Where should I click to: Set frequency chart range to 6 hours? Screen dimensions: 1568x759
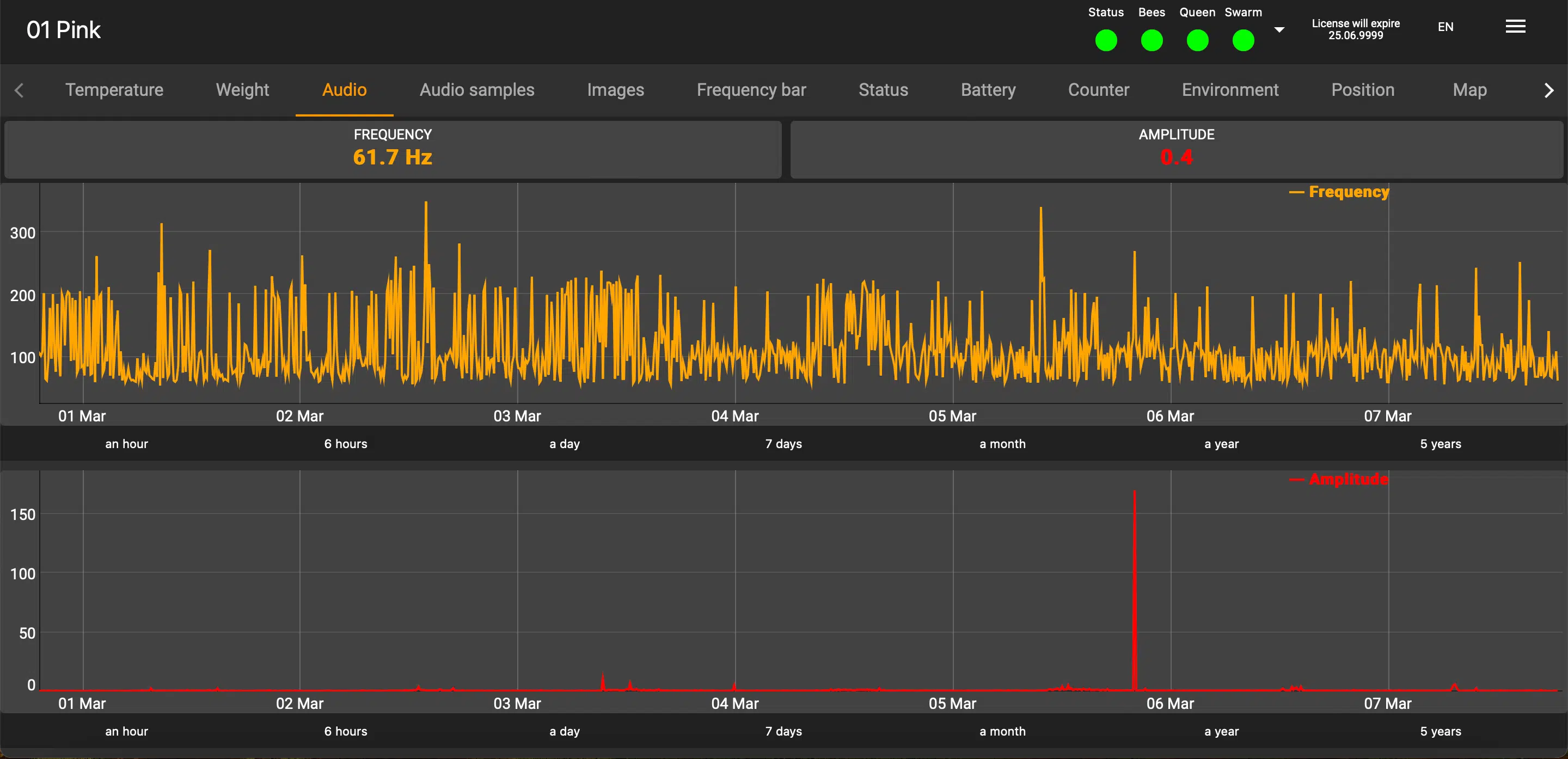346,444
